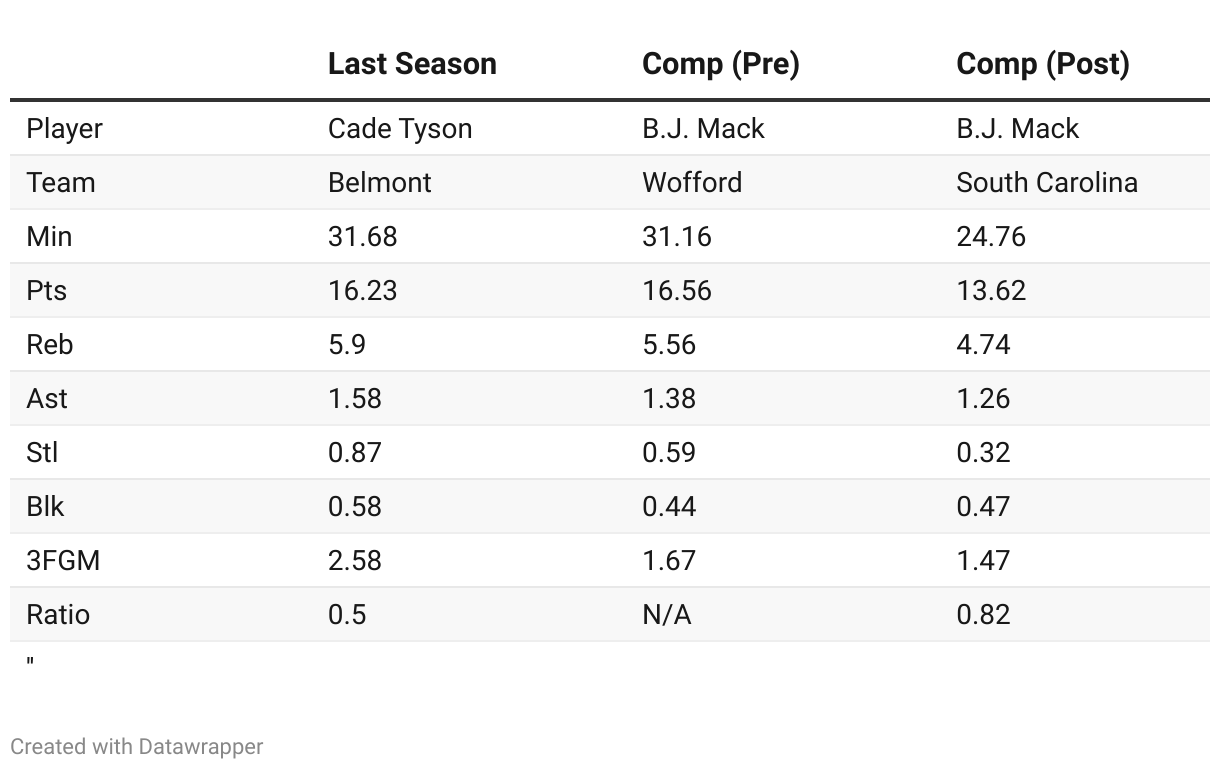Select the "3FGM" row label
This screenshot has height=770, width=1220.
point(63,561)
